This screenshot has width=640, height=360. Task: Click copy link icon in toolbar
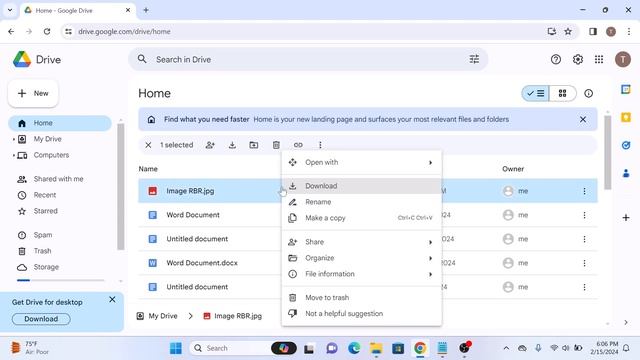click(298, 145)
